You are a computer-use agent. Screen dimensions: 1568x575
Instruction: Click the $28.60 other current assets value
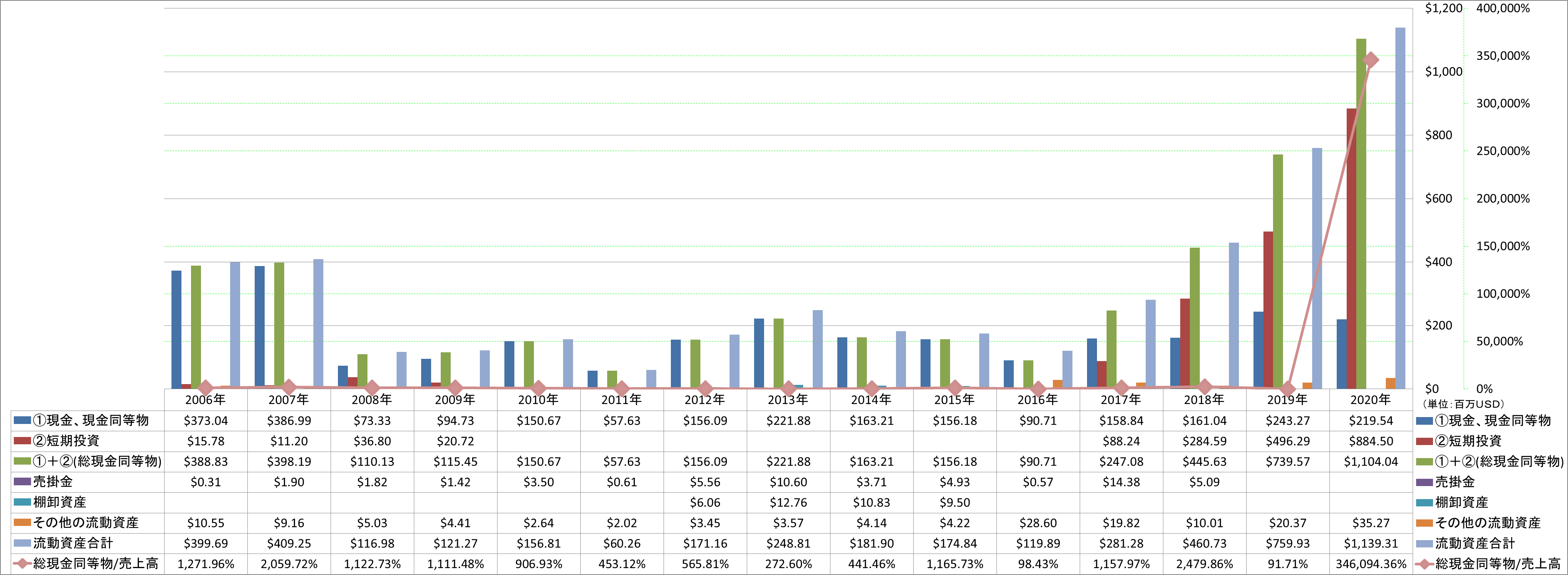coord(1038,523)
